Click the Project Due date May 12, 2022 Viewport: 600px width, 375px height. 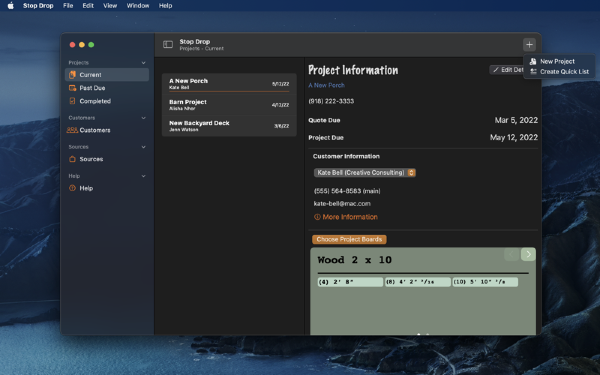514,137
